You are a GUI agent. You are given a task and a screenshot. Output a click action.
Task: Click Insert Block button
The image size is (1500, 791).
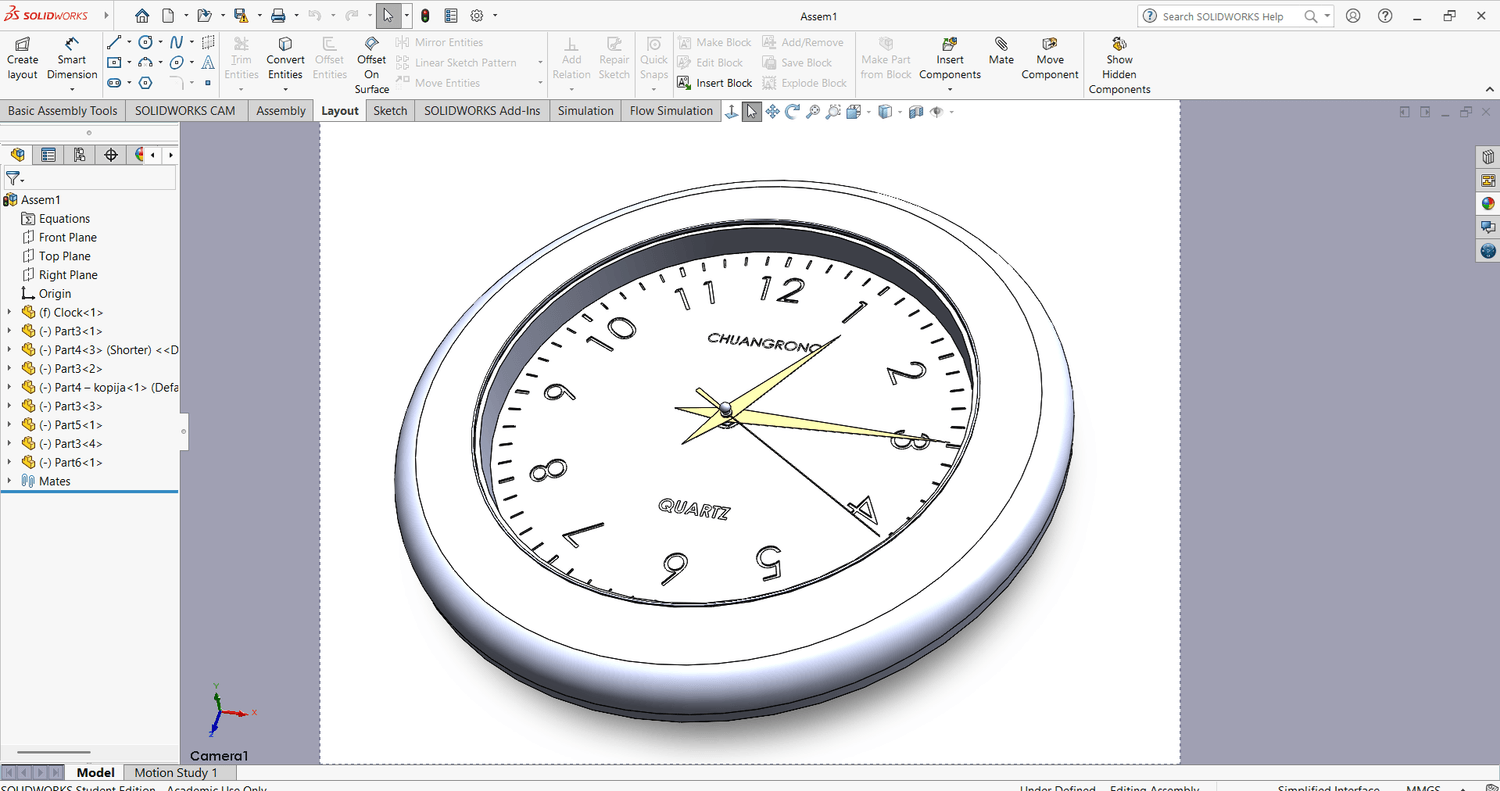tap(715, 83)
